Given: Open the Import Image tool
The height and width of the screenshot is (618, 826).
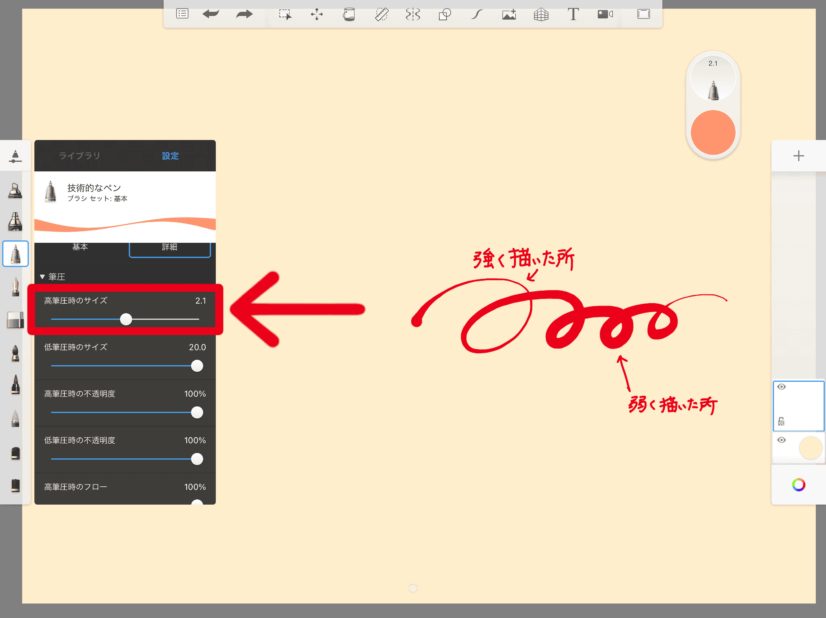Looking at the screenshot, I should coord(509,14).
